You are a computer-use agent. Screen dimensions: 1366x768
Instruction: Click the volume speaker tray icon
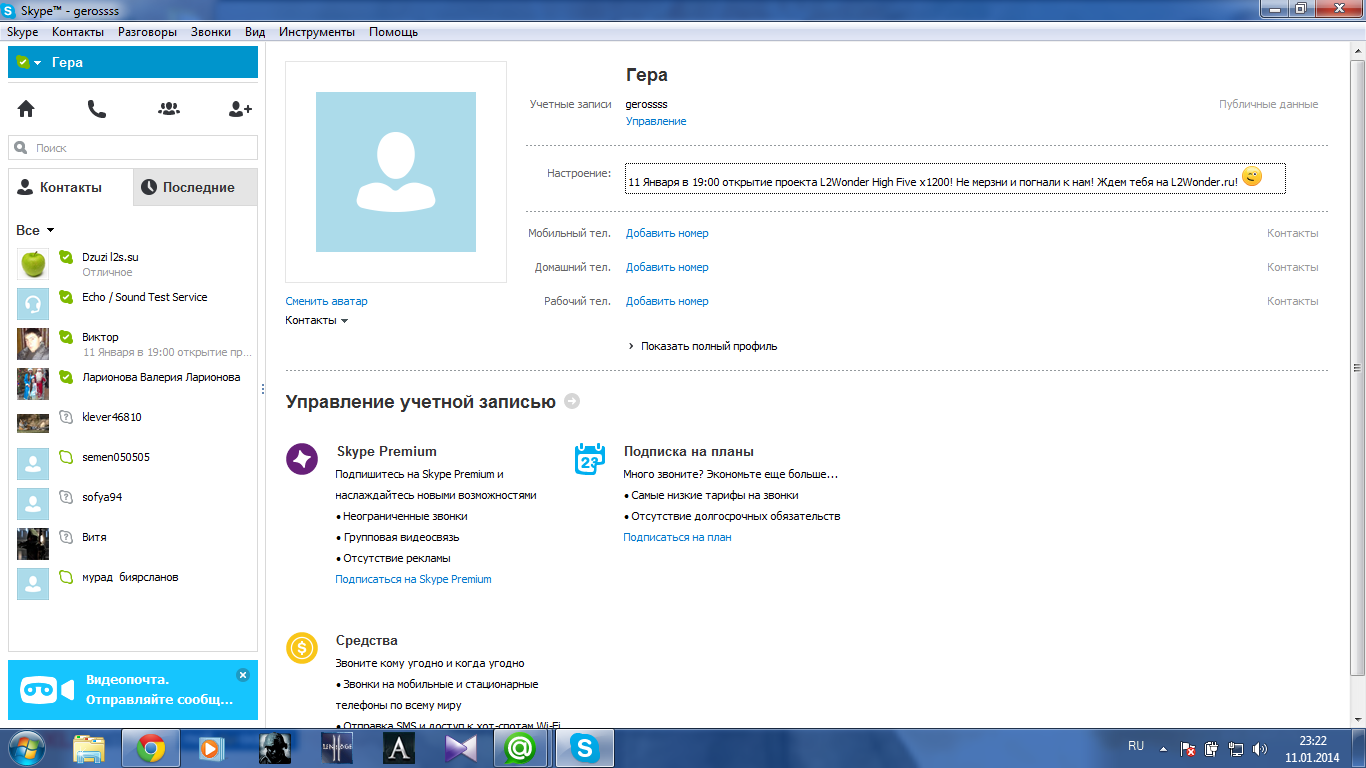pyautogui.click(x=1260, y=748)
